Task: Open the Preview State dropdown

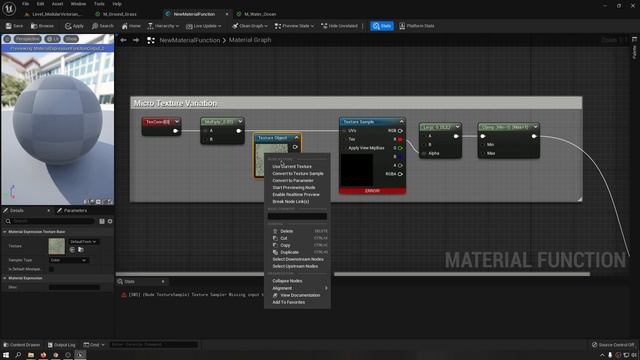Action: coord(294,26)
